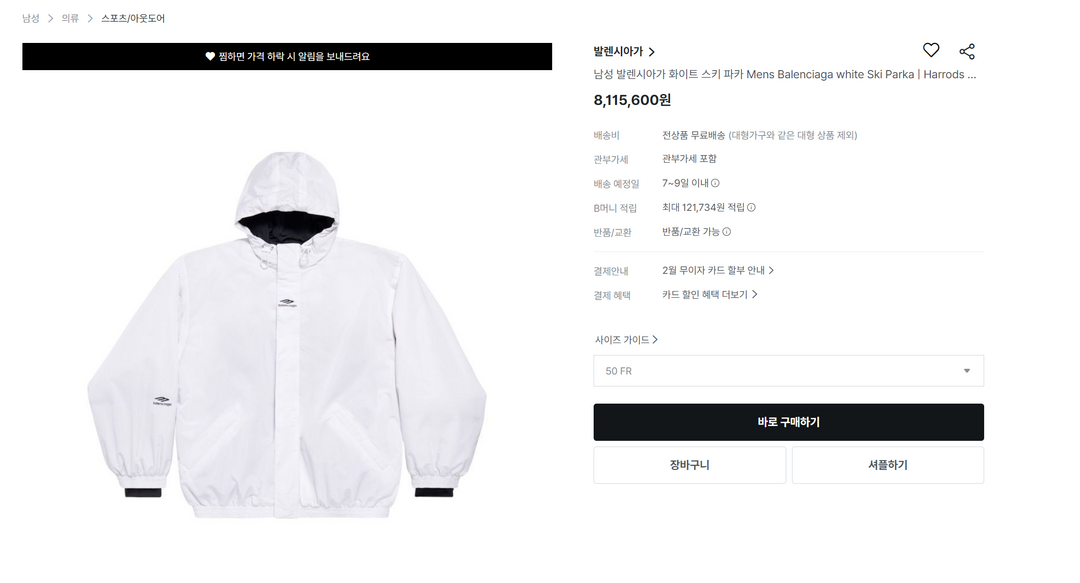Expand 카드 할인 혜택 더보기
1080x583 pixels.
[709, 294]
